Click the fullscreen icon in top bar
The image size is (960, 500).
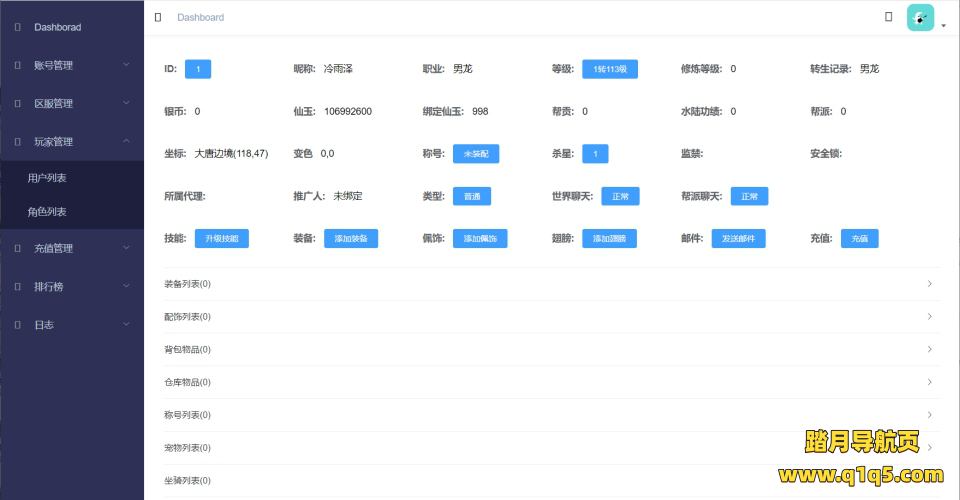point(889,17)
